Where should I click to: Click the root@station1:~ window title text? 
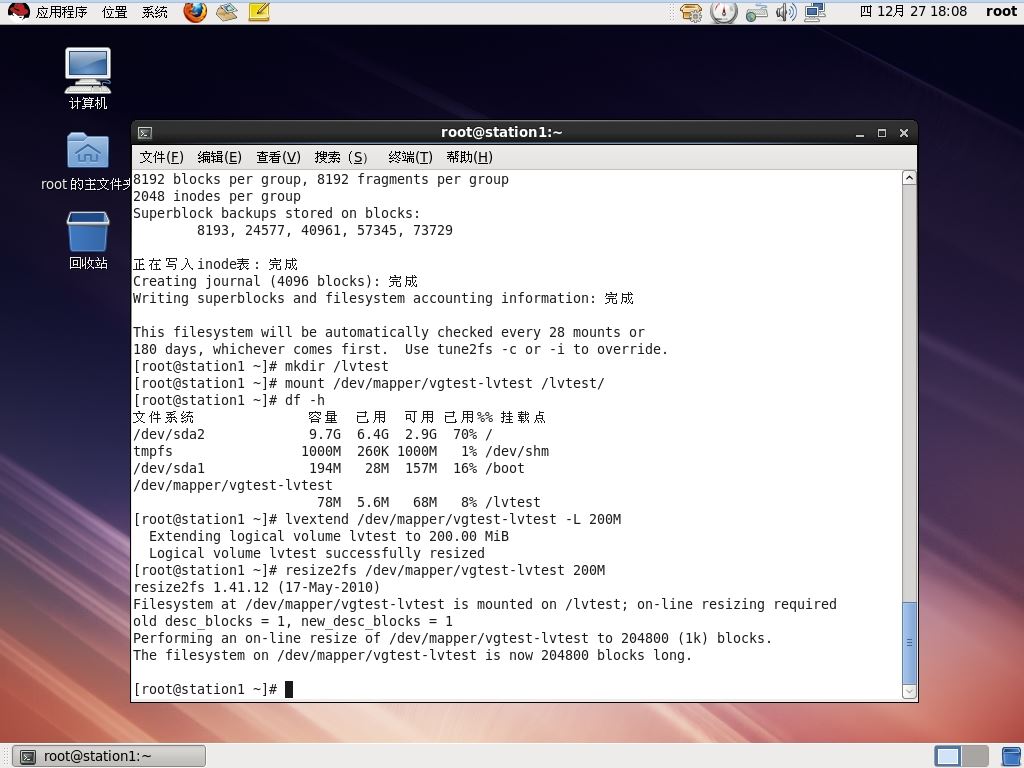click(502, 133)
